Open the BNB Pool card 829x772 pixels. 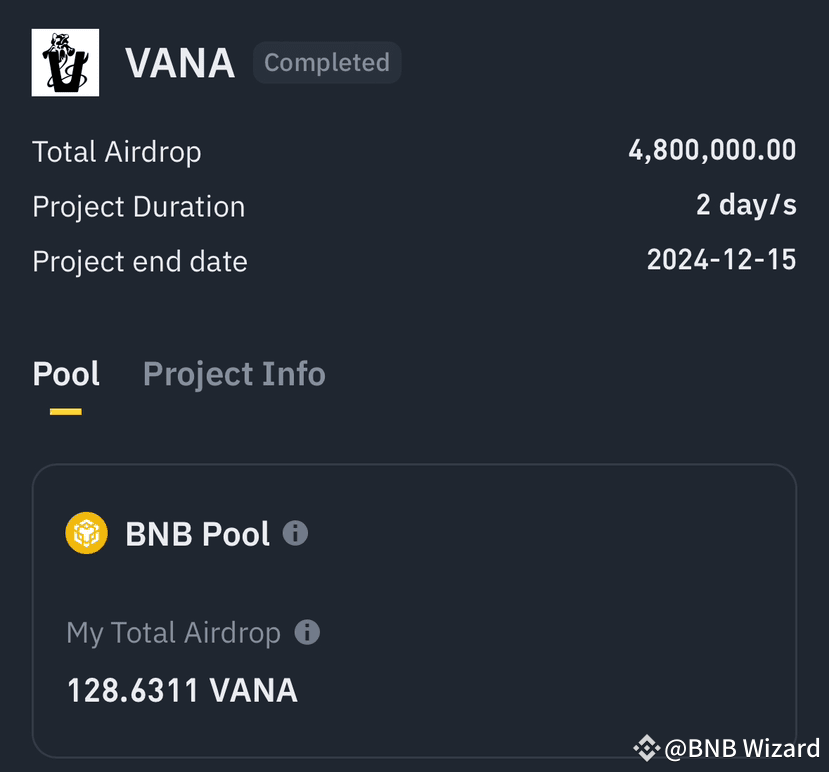414,610
